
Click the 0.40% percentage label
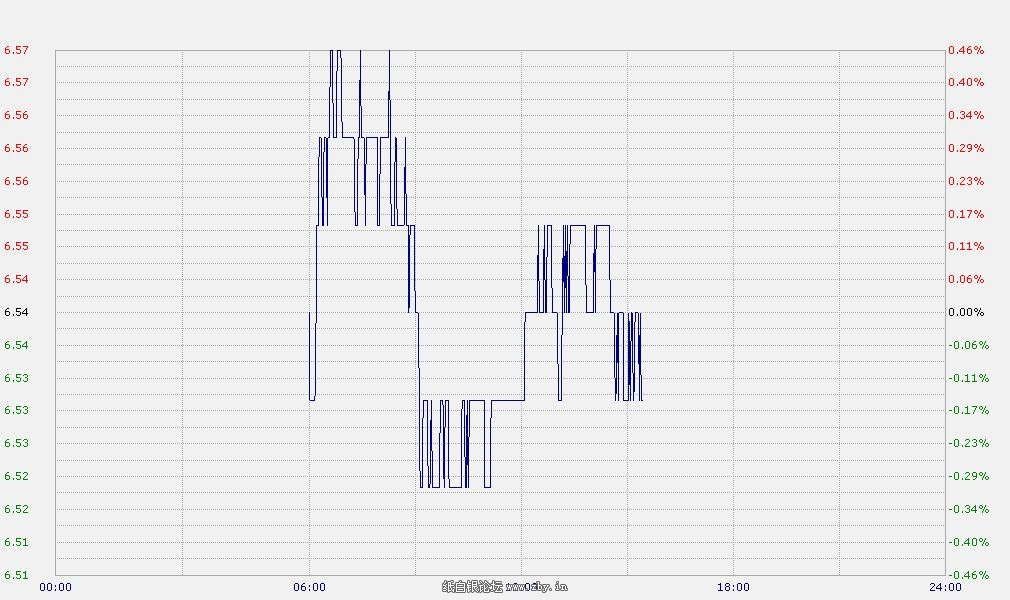click(x=966, y=83)
